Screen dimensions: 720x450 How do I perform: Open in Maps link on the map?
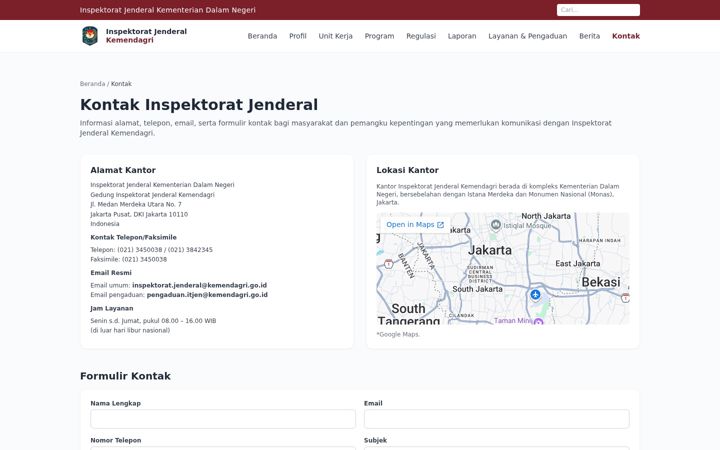[415, 225]
